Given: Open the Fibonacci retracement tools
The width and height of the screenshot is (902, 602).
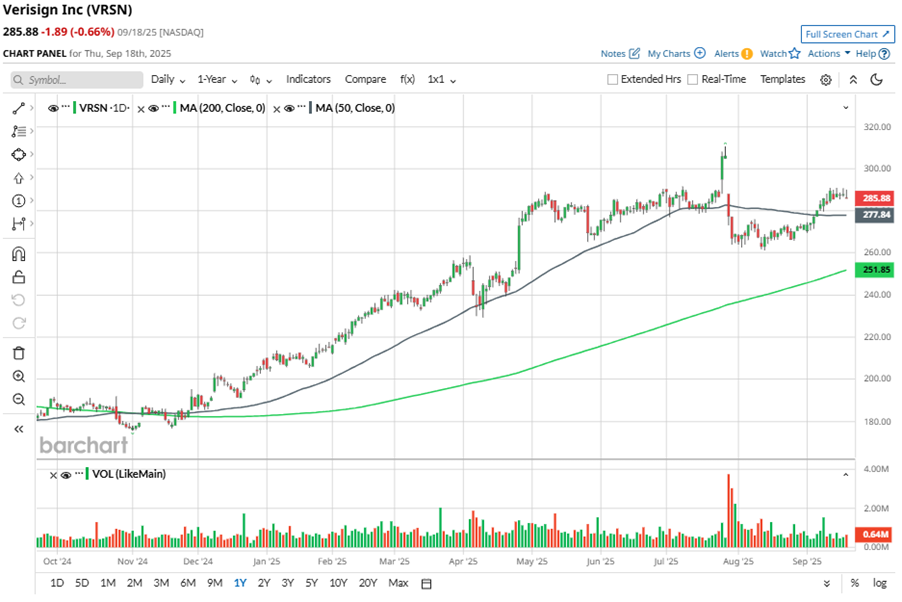Looking at the screenshot, I should click(x=18, y=131).
